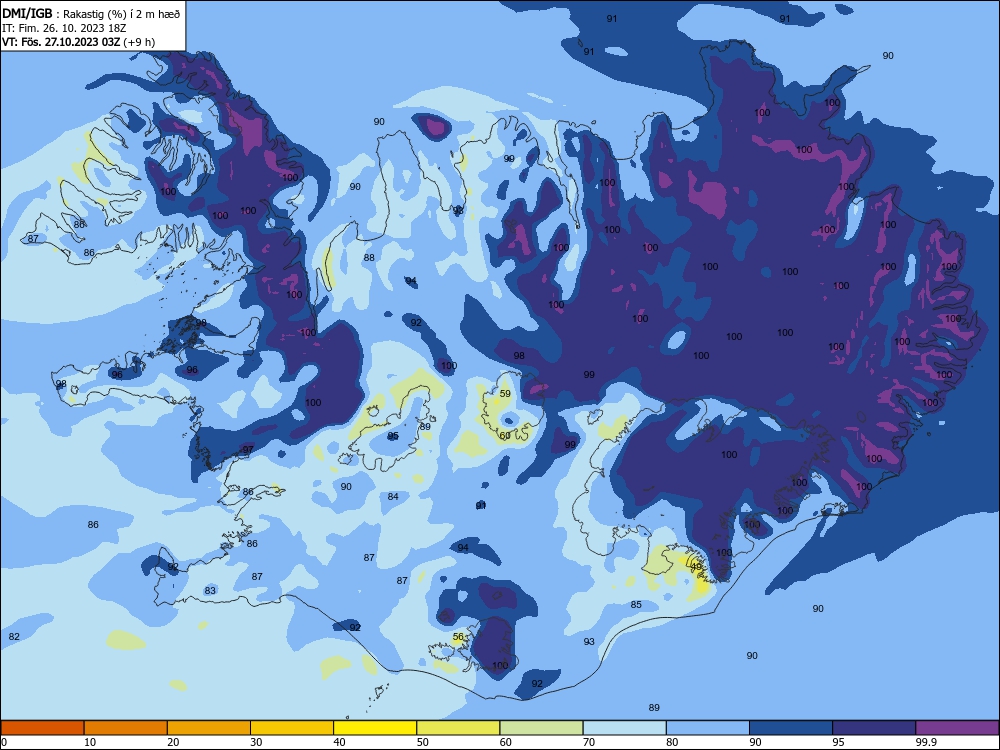Click the orange 10–20 legend swatch
The image size is (1000, 750).
126,728
